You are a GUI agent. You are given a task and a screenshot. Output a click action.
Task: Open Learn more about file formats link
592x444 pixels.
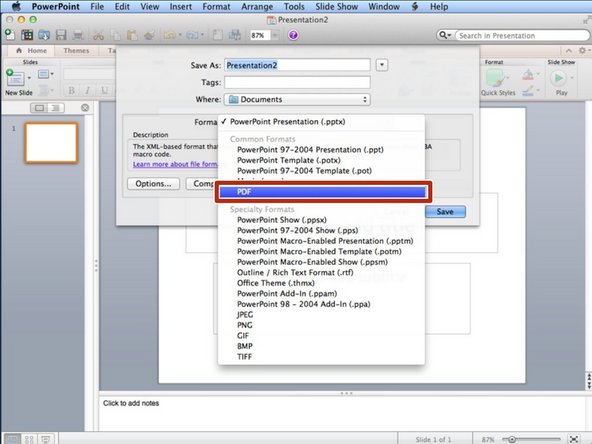[175, 164]
